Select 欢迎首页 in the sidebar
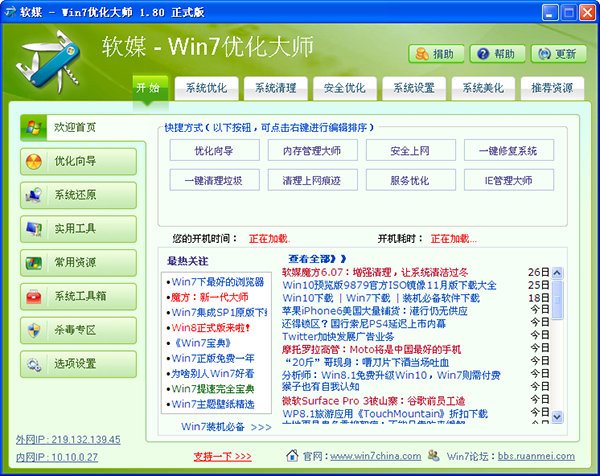Image resolution: width=600 pixels, height=476 pixels. [83, 127]
